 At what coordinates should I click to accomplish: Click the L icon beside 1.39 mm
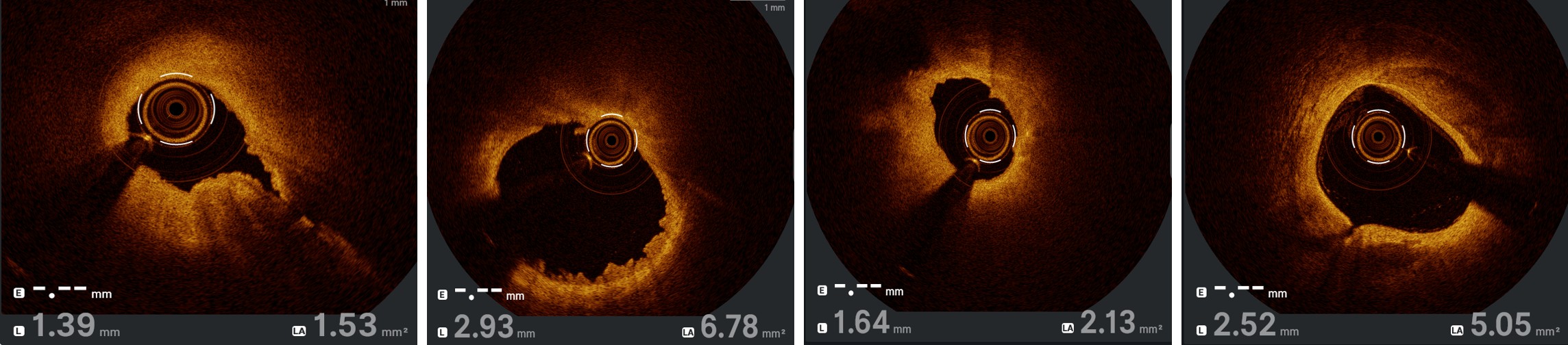pos(19,331)
